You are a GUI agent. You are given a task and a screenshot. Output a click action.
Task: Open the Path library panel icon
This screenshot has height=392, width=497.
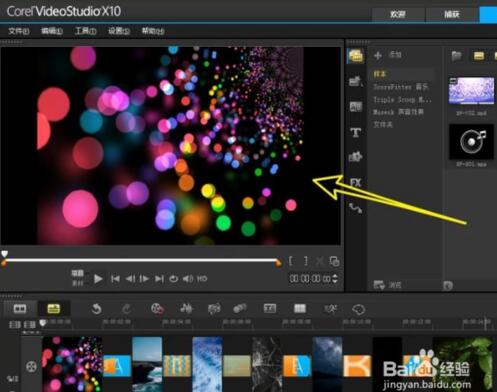[x=355, y=208]
